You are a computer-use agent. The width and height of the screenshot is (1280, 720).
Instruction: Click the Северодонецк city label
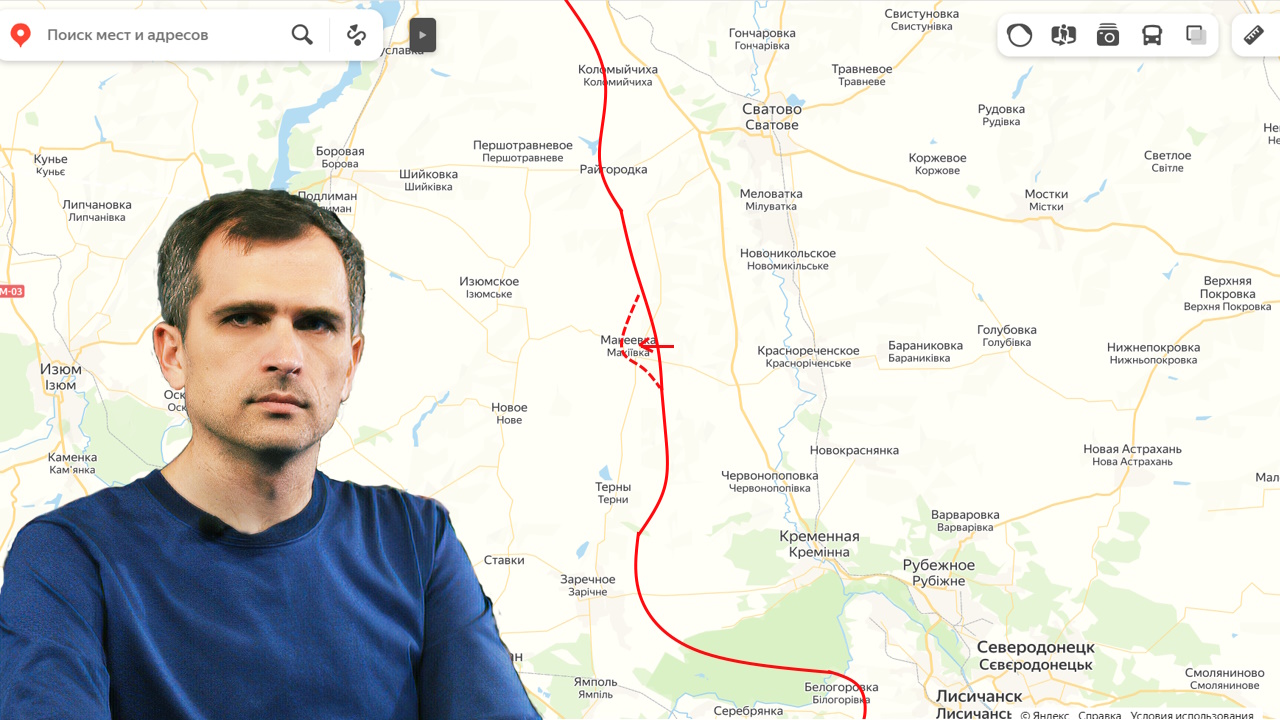click(1035, 647)
